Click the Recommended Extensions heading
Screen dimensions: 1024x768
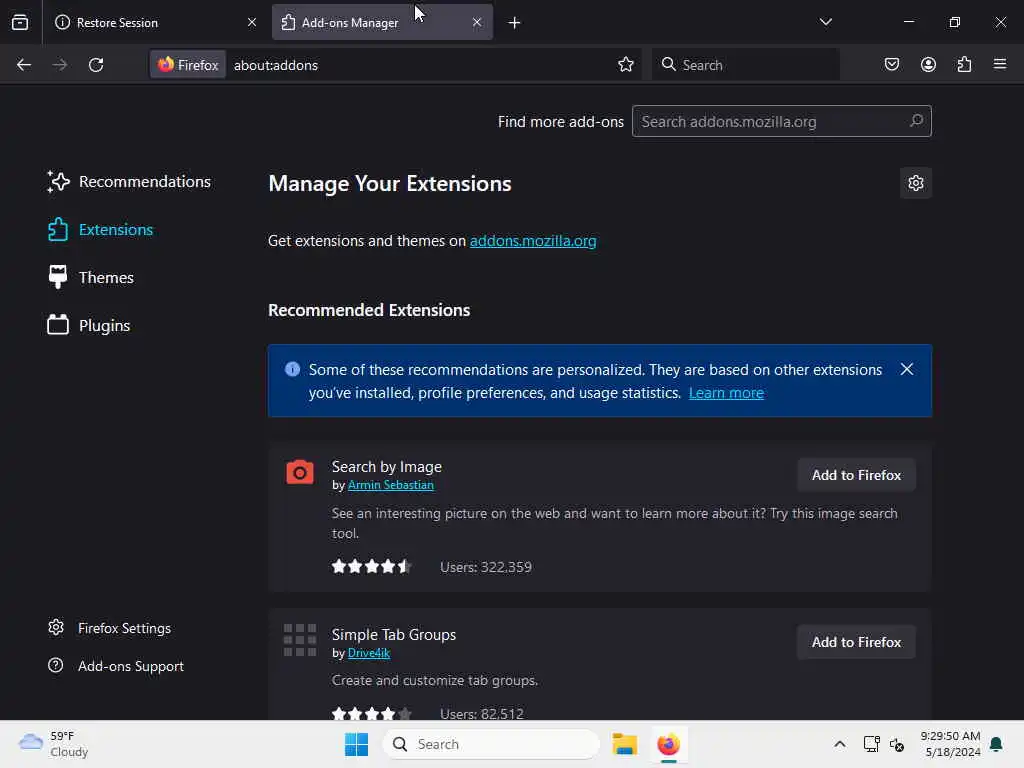[369, 310]
